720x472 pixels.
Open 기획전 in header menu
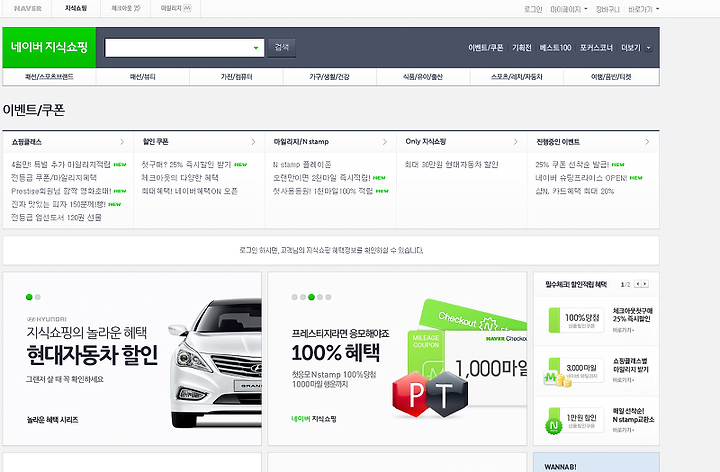coord(522,48)
